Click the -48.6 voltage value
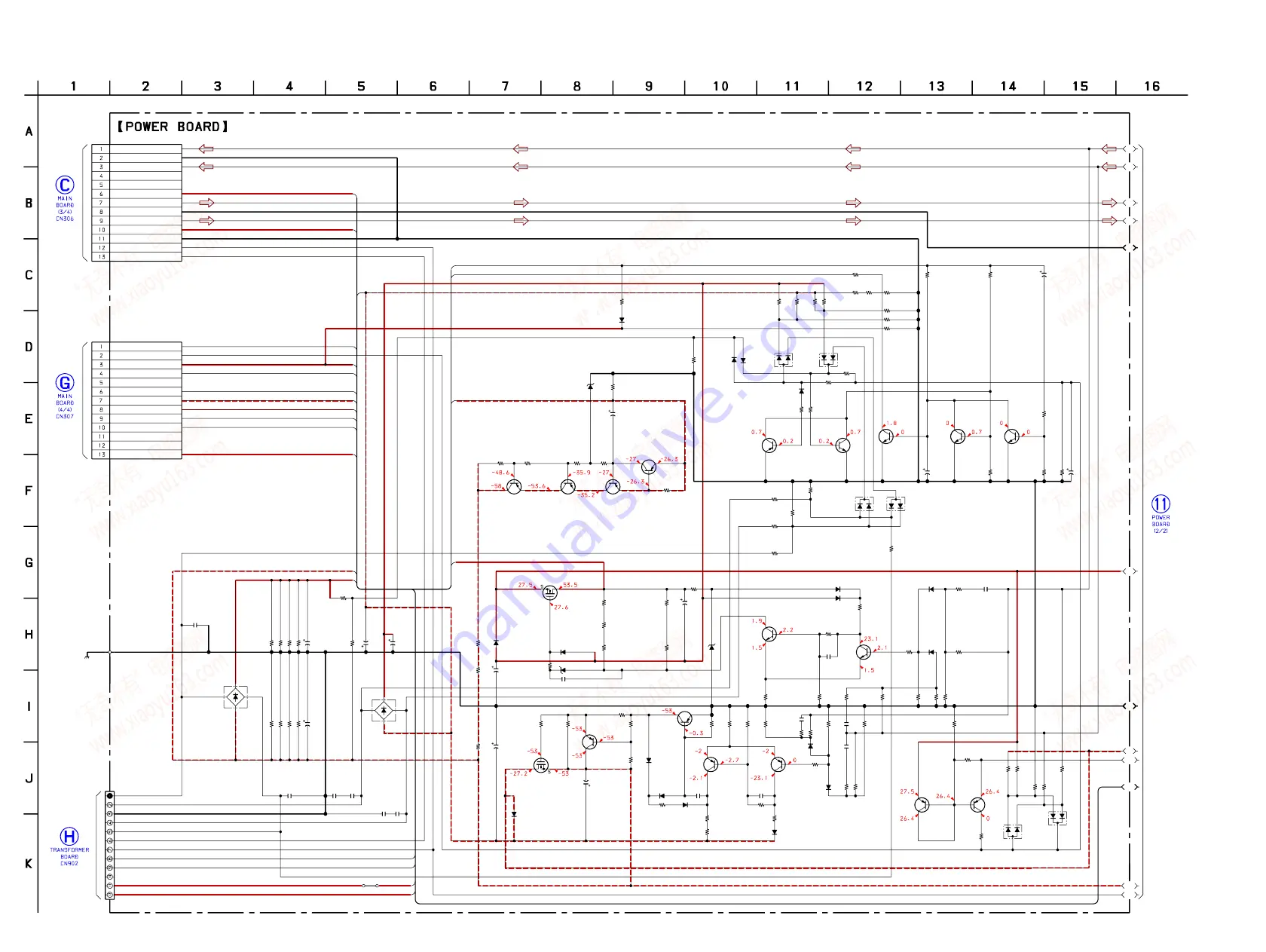 pyautogui.click(x=501, y=473)
